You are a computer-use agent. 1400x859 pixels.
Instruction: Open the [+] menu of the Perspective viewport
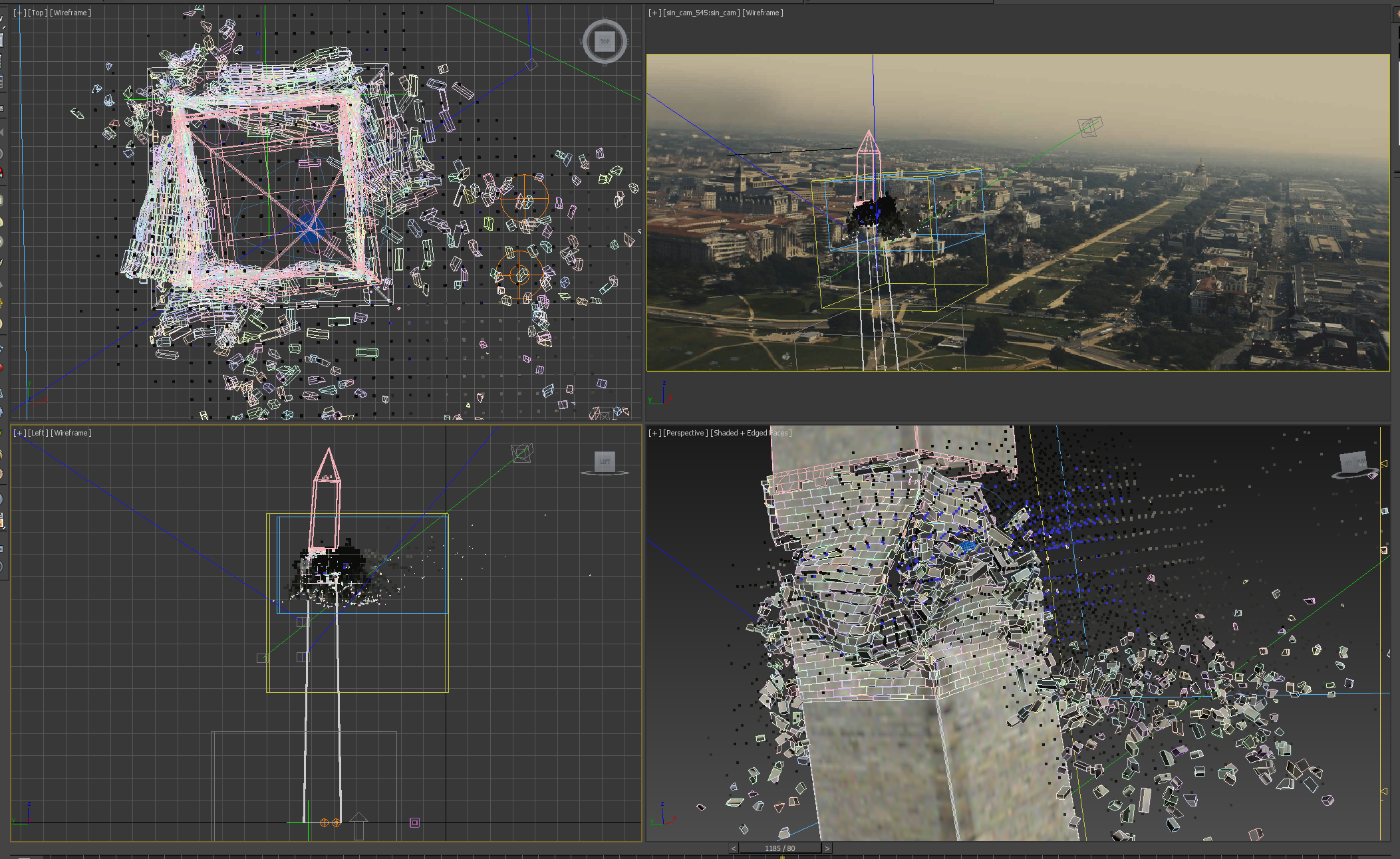[x=655, y=433]
